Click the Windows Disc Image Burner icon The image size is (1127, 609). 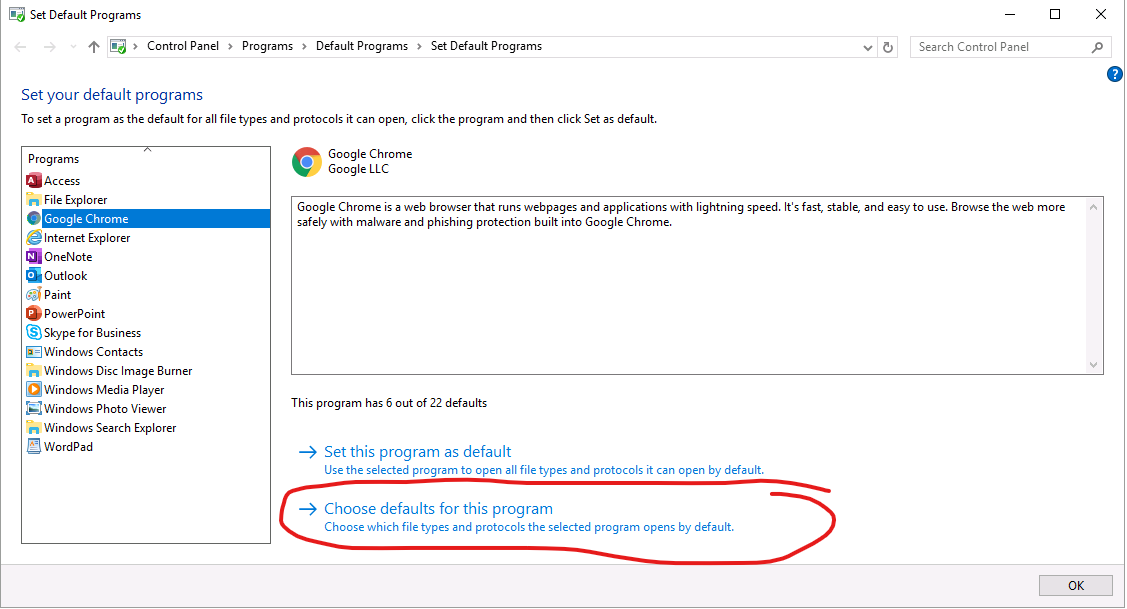pos(34,371)
